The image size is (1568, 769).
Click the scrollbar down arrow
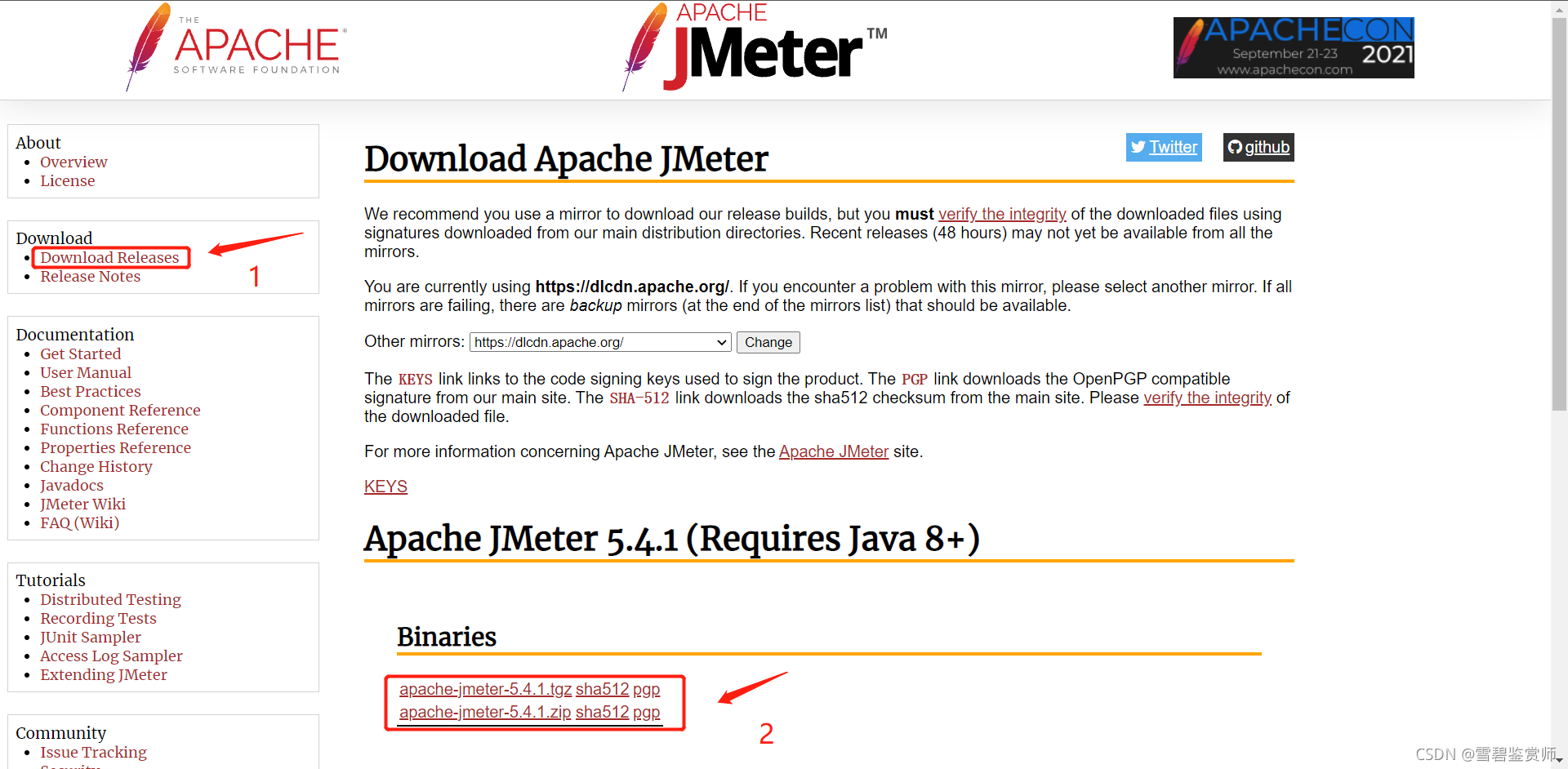1559,761
